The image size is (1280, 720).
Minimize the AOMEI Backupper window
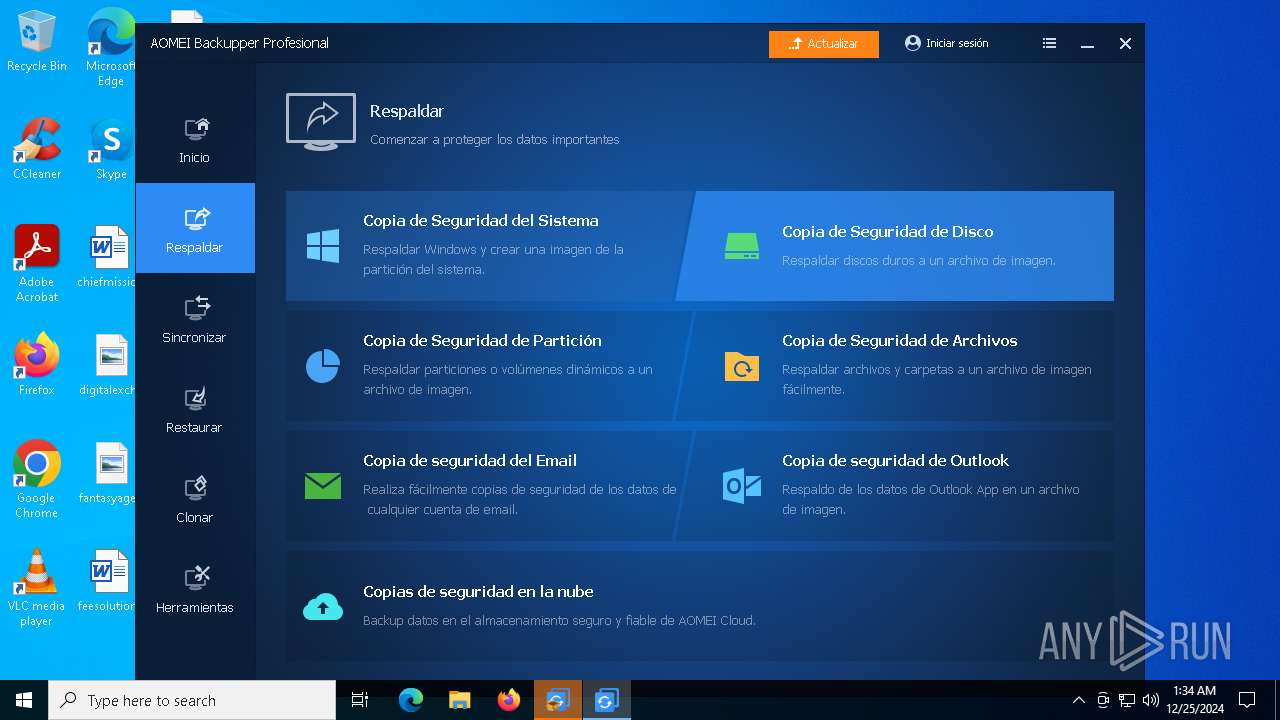coord(1087,44)
